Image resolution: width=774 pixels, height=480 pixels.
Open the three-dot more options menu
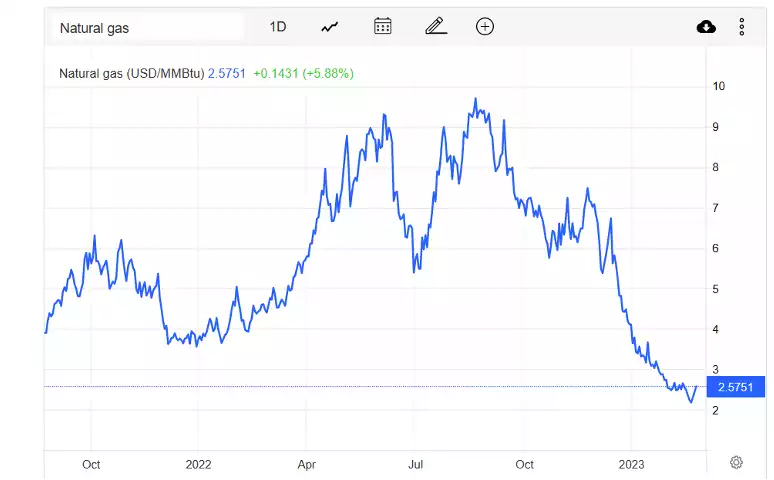[x=741, y=27]
